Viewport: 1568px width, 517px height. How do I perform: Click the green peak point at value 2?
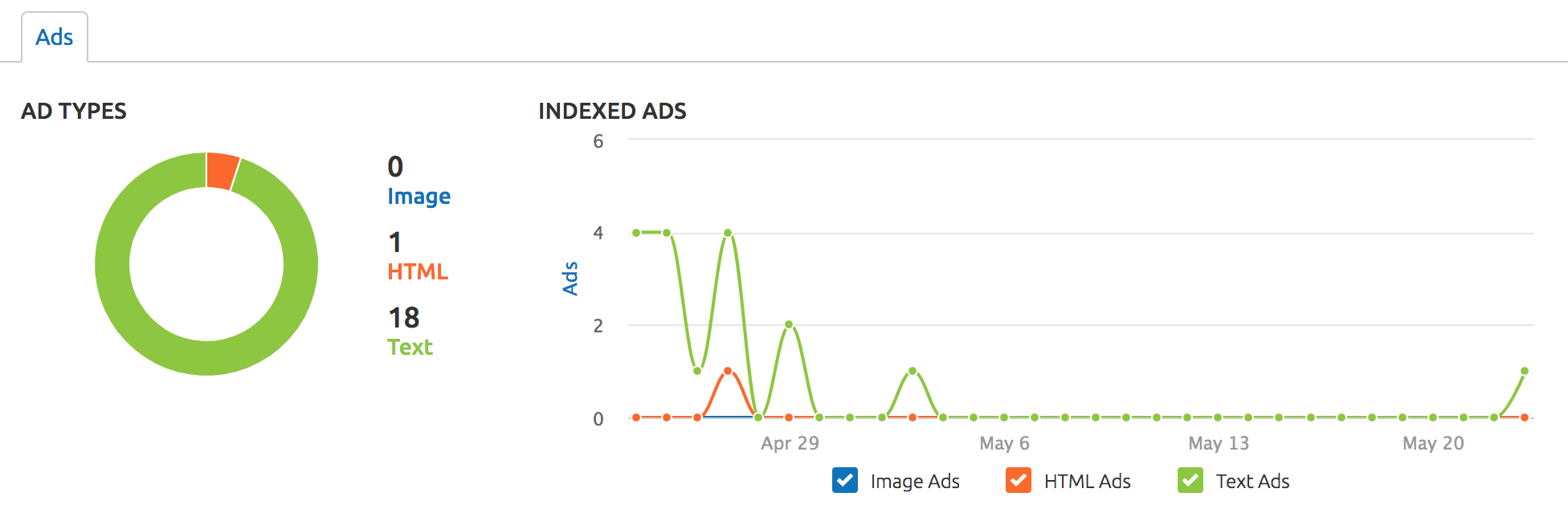789,325
